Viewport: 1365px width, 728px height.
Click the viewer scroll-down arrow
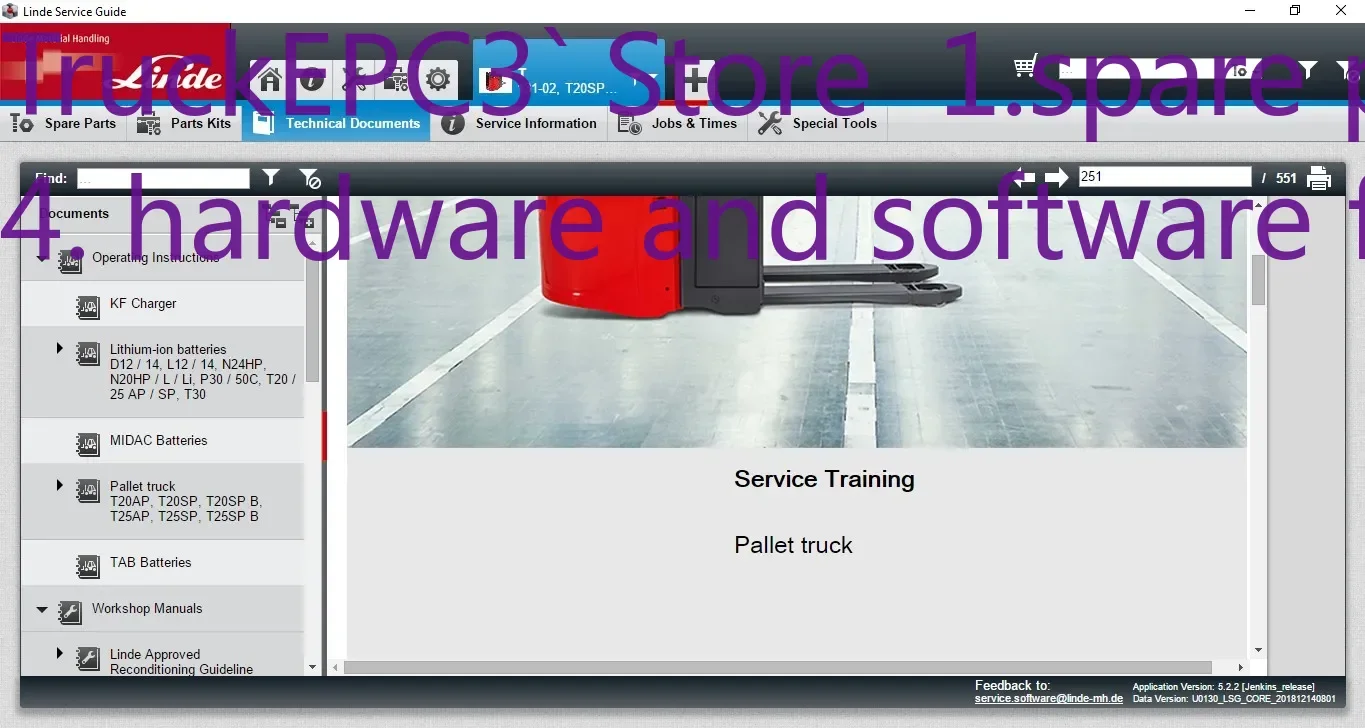[1258, 650]
